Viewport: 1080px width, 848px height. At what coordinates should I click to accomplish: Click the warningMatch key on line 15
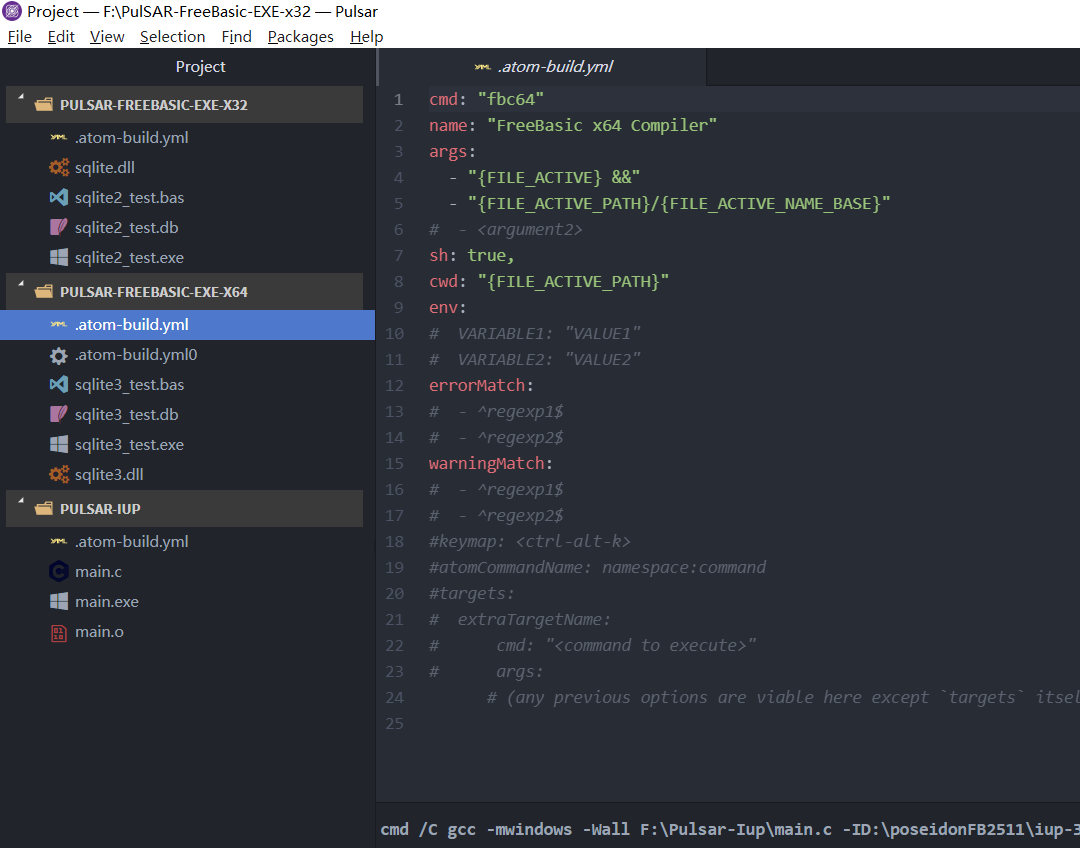(x=486, y=464)
